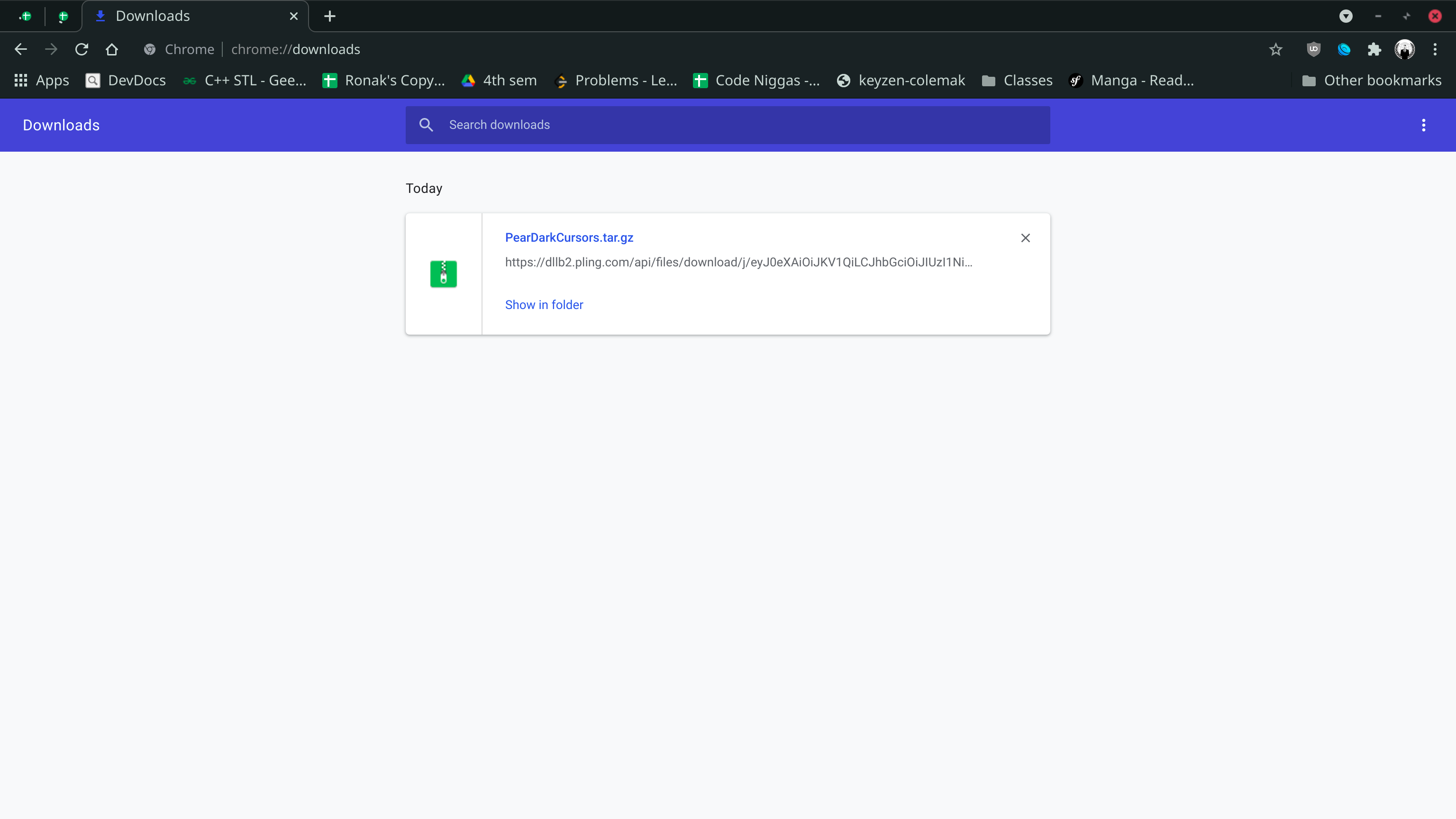Screen dimensions: 1456x819
Task: Open the Manga - Read... bookmark
Action: (x=1131, y=80)
